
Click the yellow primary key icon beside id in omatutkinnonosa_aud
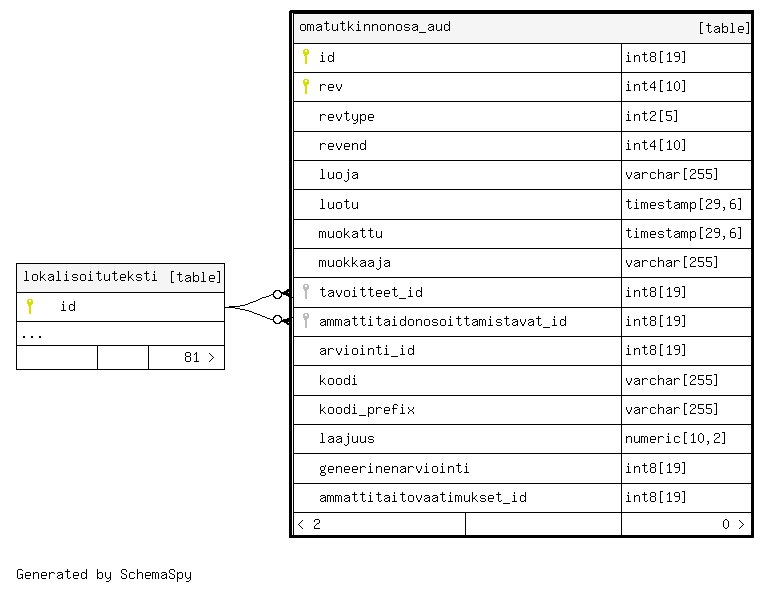pos(306,57)
